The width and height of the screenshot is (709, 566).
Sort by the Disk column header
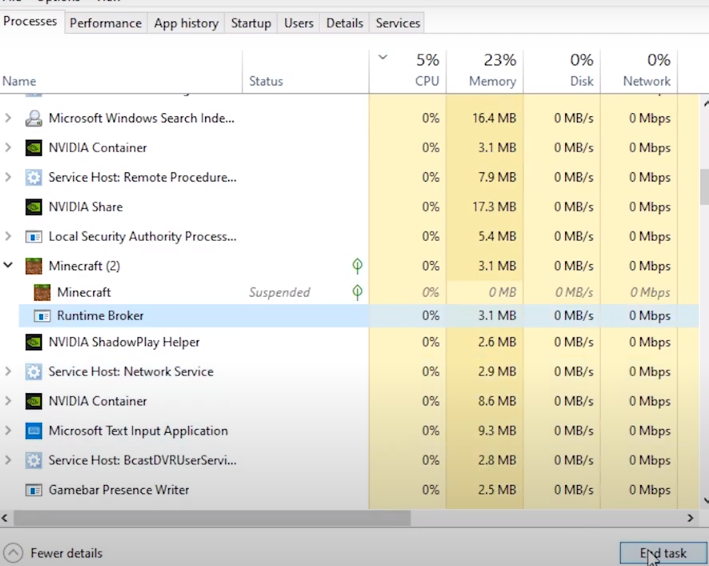562,71
